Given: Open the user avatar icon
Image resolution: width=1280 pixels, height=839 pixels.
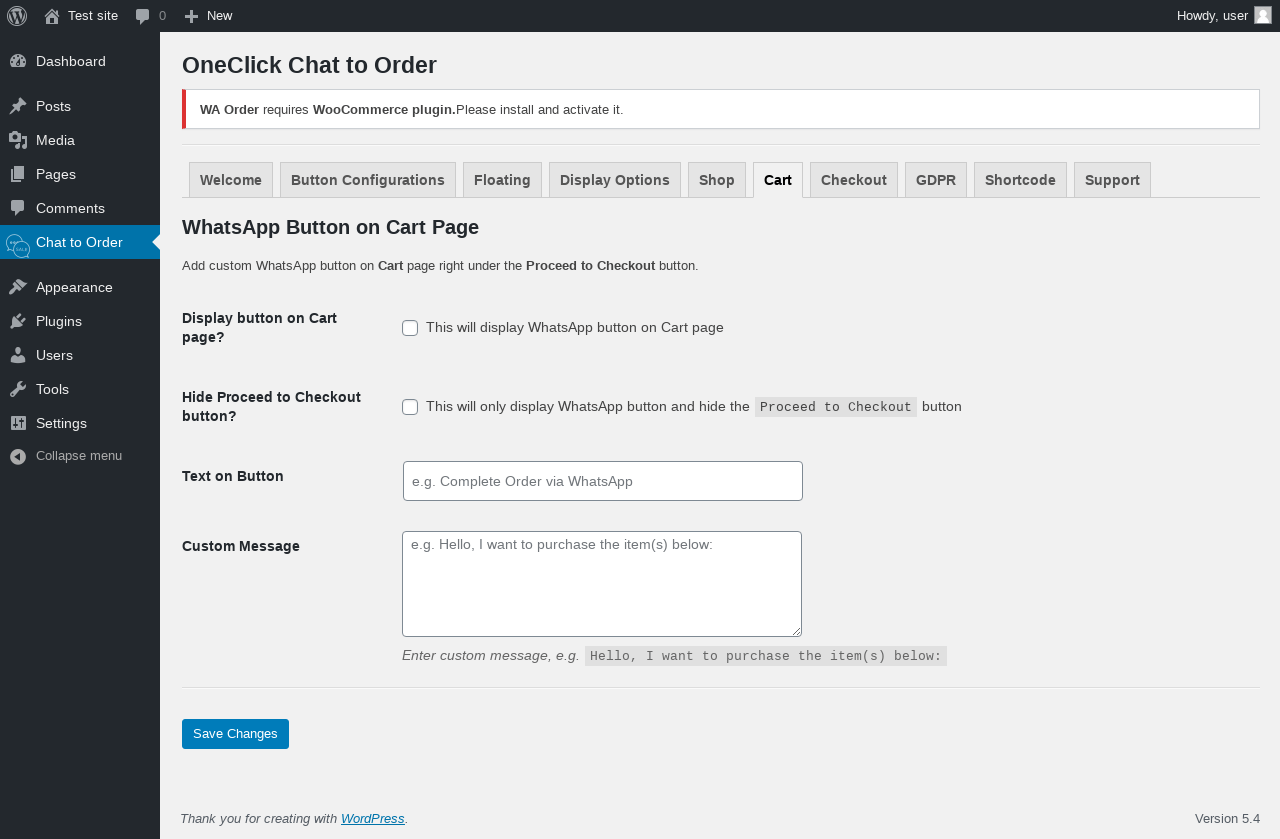Looking at the screenshot, I should point(1263,15).
